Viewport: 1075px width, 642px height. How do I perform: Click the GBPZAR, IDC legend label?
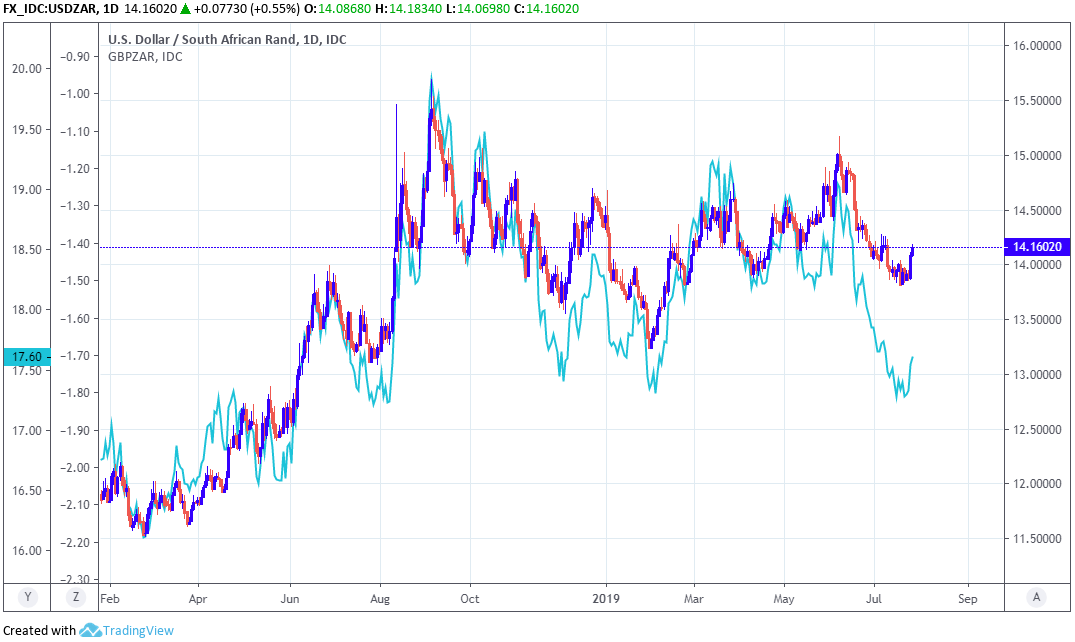(x=145, y=57)
